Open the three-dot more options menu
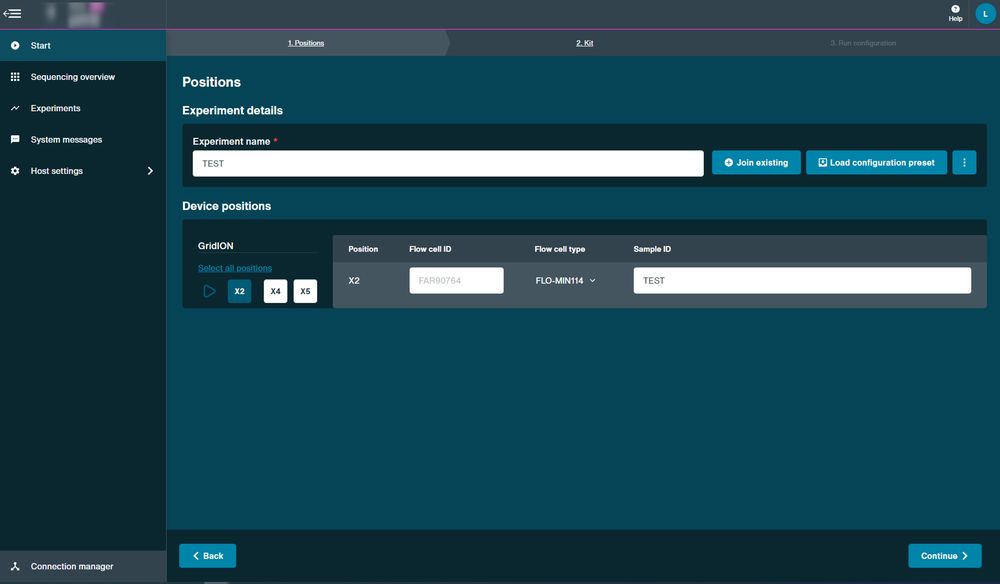The image size is (1000, 584). (964, 163)
